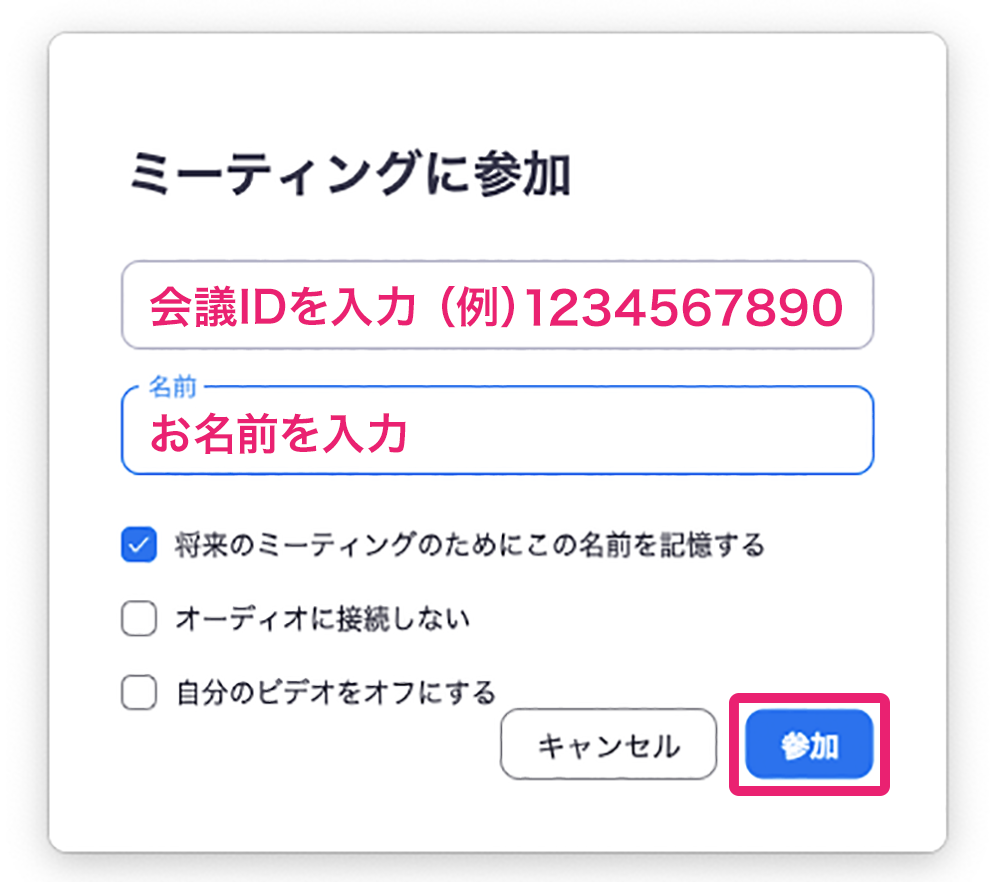Uncheck the remember name checkbox
The image size is (1000, 882).
139,545
